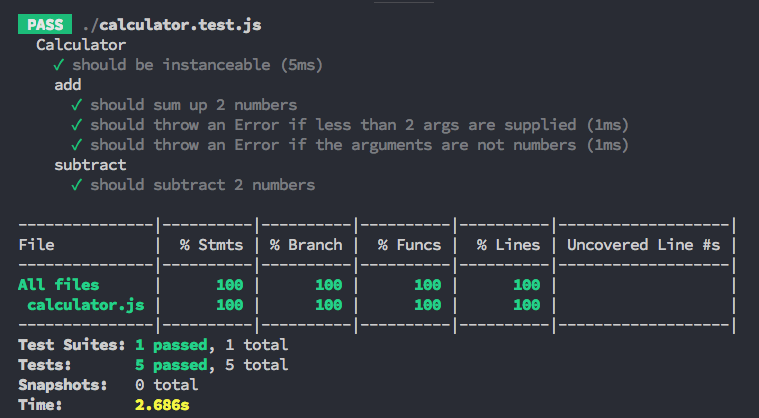This screenshot has height=418, width=759.
Task: Click the "File" column header
Action: click(x=36, y=245)
